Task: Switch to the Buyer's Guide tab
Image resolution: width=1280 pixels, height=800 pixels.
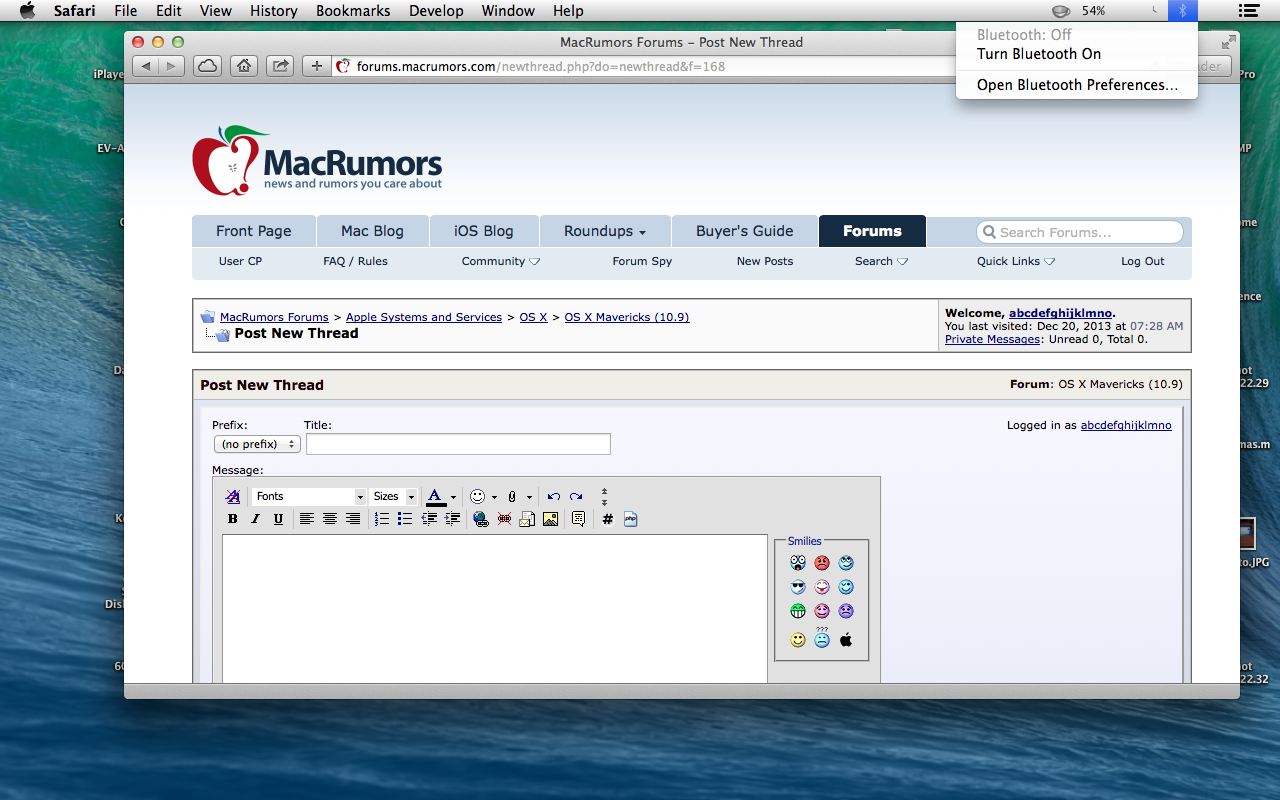Action: point(745,231)
